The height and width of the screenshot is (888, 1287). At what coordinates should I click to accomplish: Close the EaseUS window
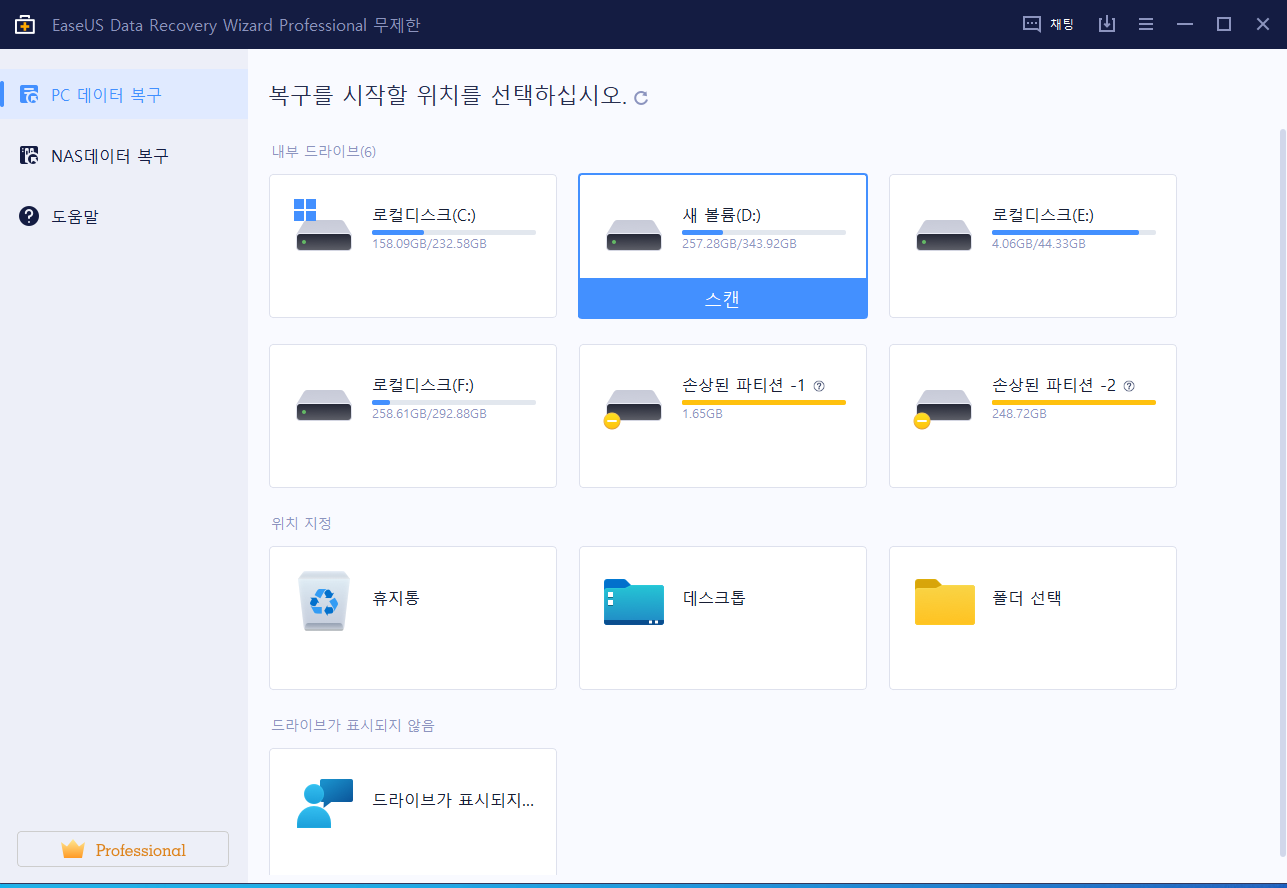(1262, 24)
